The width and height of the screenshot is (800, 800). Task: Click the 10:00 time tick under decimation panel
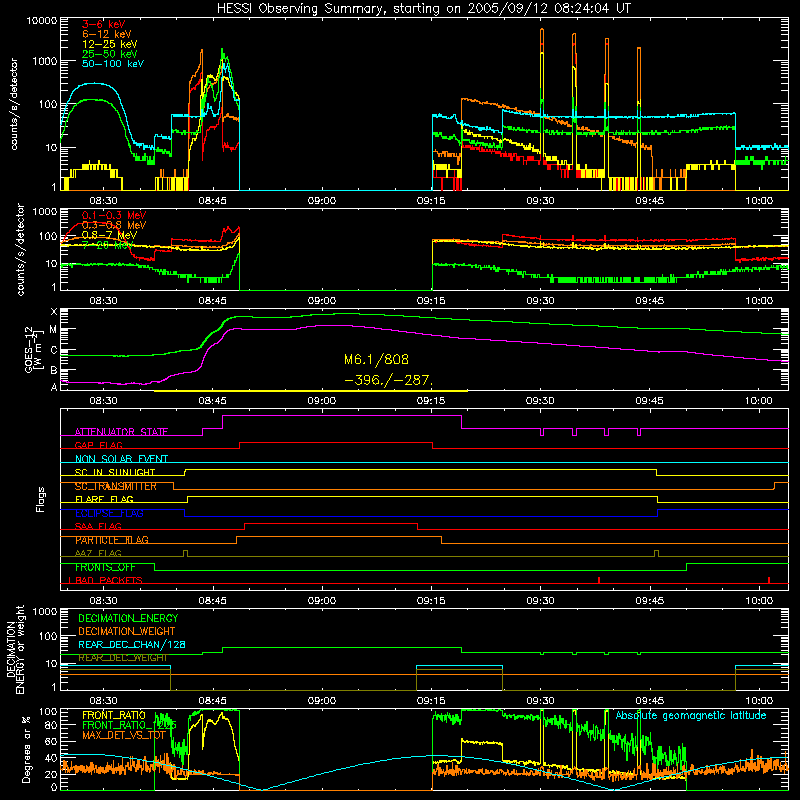[759, 701]
